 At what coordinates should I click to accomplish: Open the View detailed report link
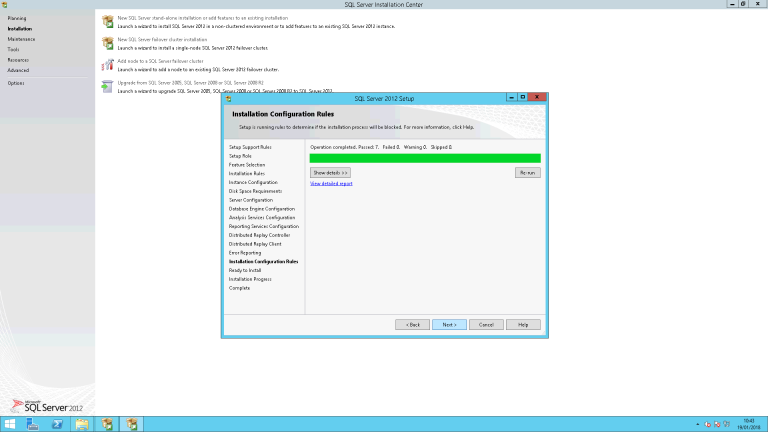coord(331,183)
